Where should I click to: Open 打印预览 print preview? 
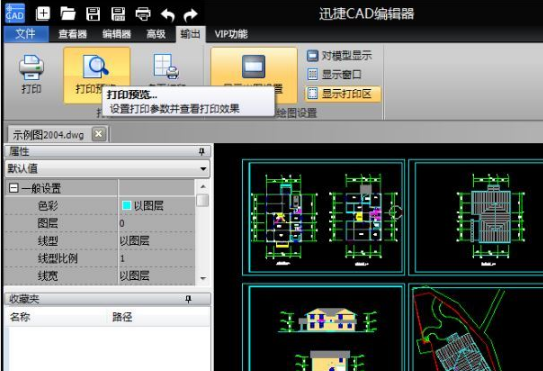pos(97,75)
